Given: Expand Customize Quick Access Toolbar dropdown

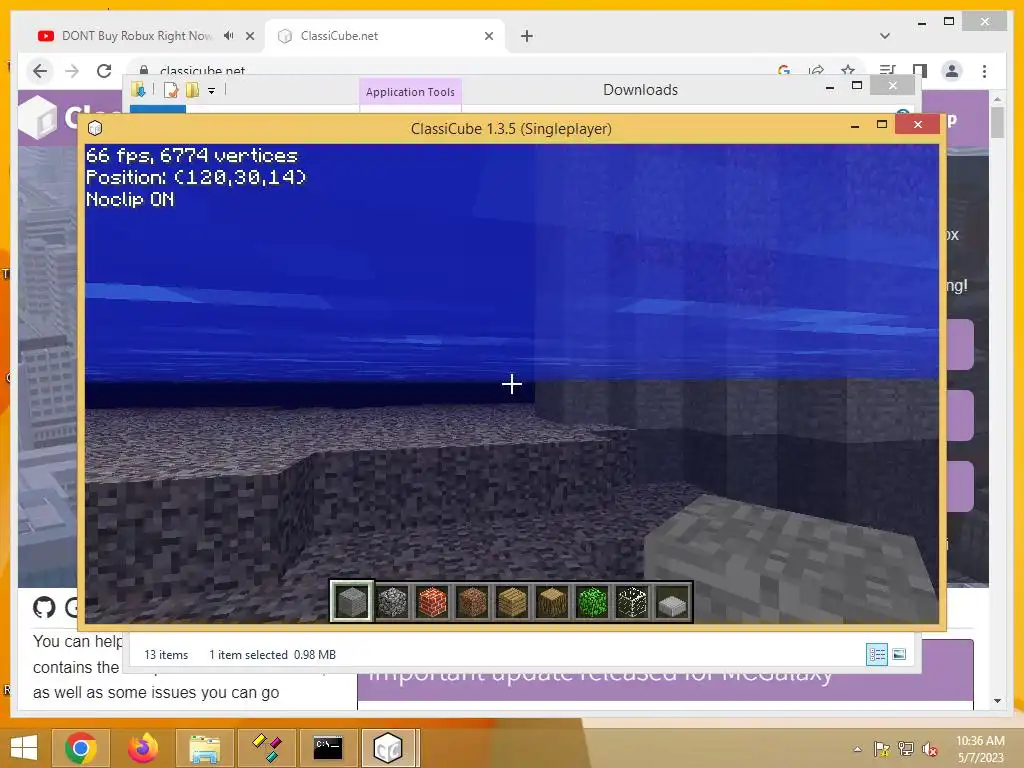Looking at the screenshot, I should tap(212, 91).
